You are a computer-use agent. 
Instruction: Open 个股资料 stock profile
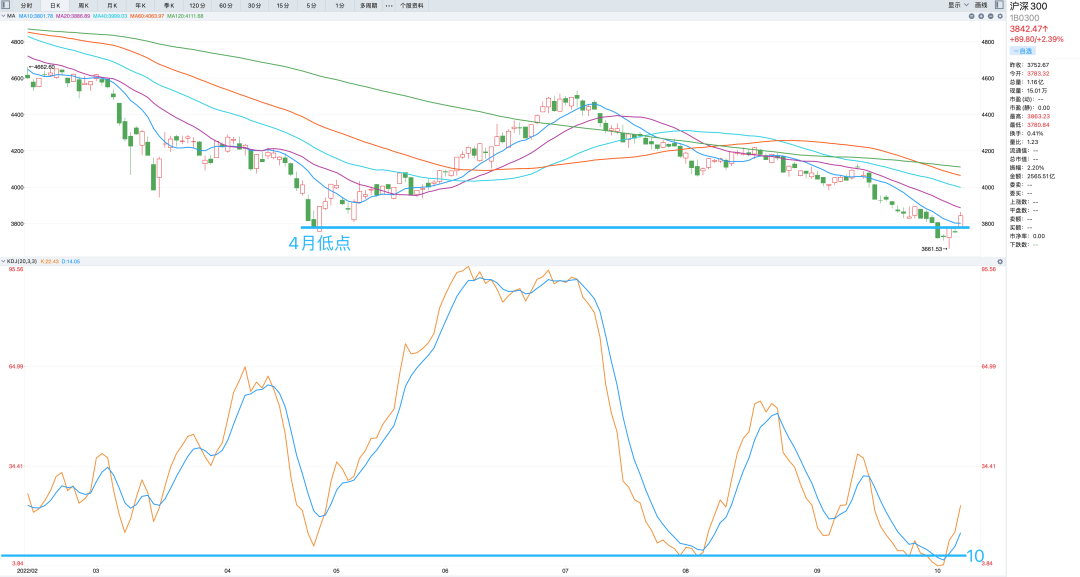(412, 5)
